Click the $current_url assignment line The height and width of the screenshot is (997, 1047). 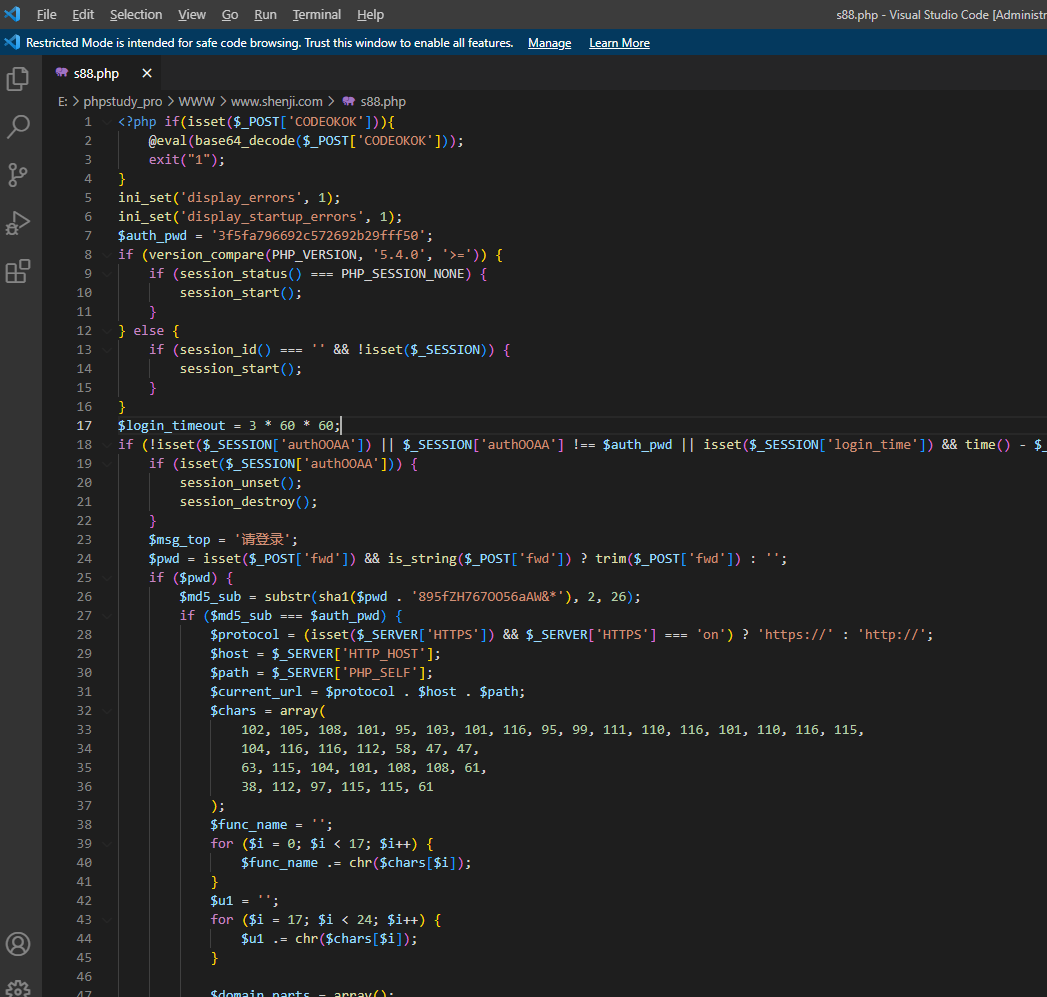pyautogui.click(x=368, y=692)
